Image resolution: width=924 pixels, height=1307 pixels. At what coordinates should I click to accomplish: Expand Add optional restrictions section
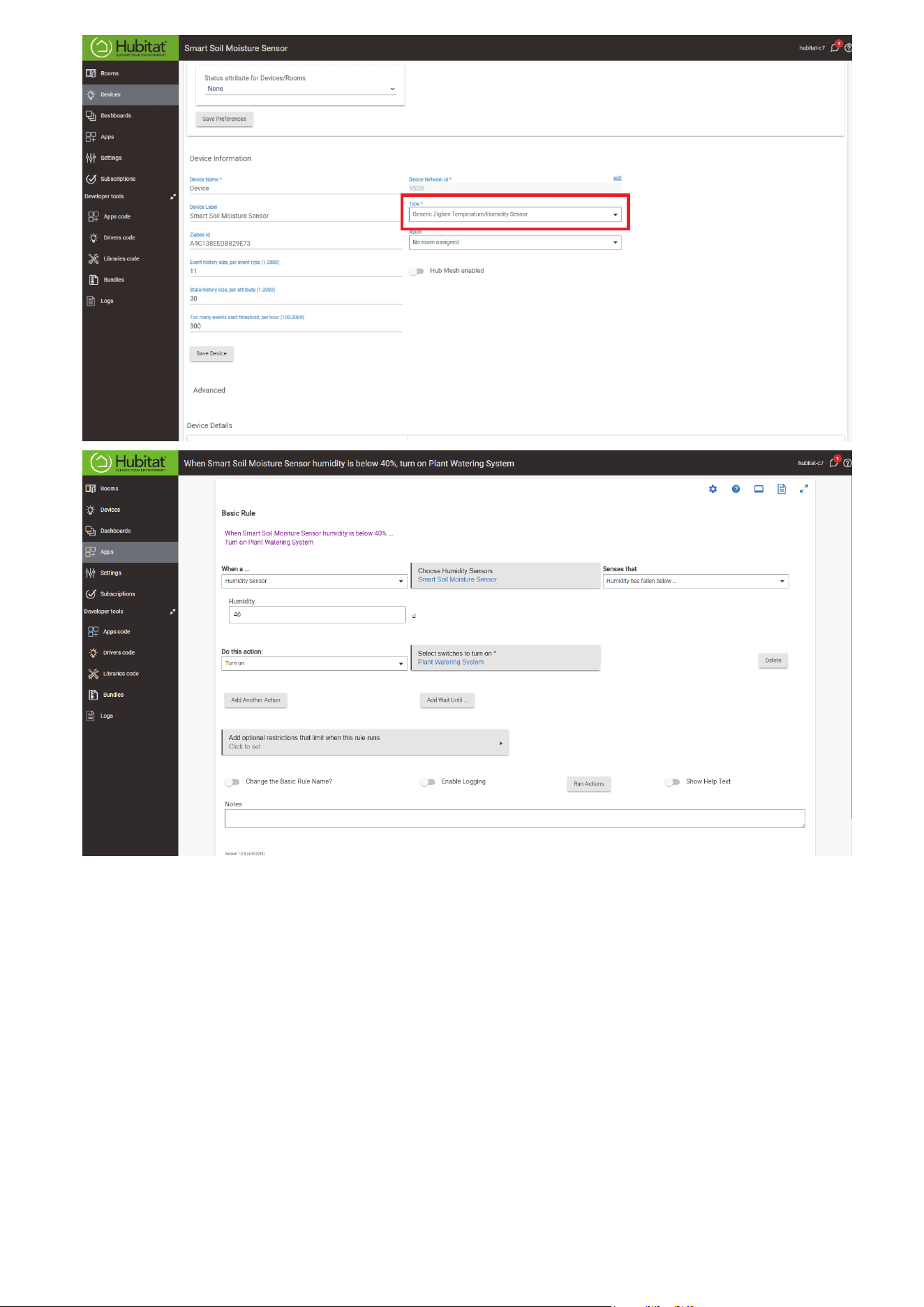366,742
